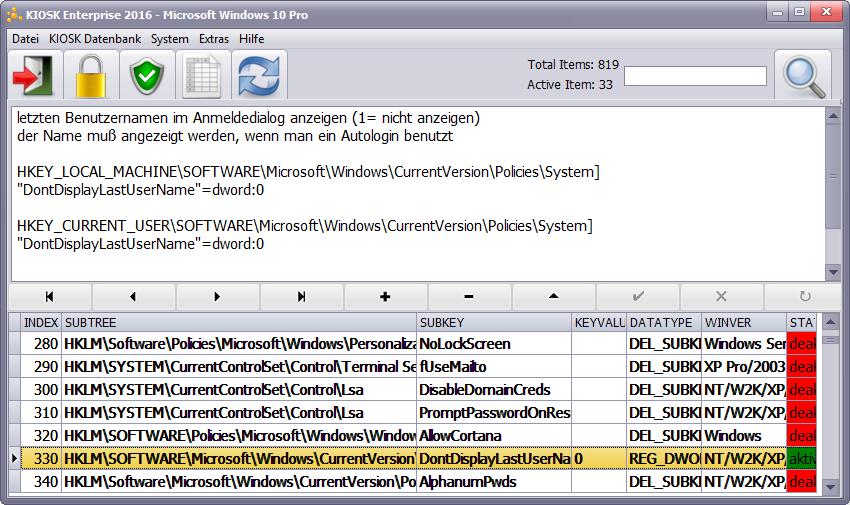
Task: Open the Hilfe menu
Action: (x=252, y=39)
